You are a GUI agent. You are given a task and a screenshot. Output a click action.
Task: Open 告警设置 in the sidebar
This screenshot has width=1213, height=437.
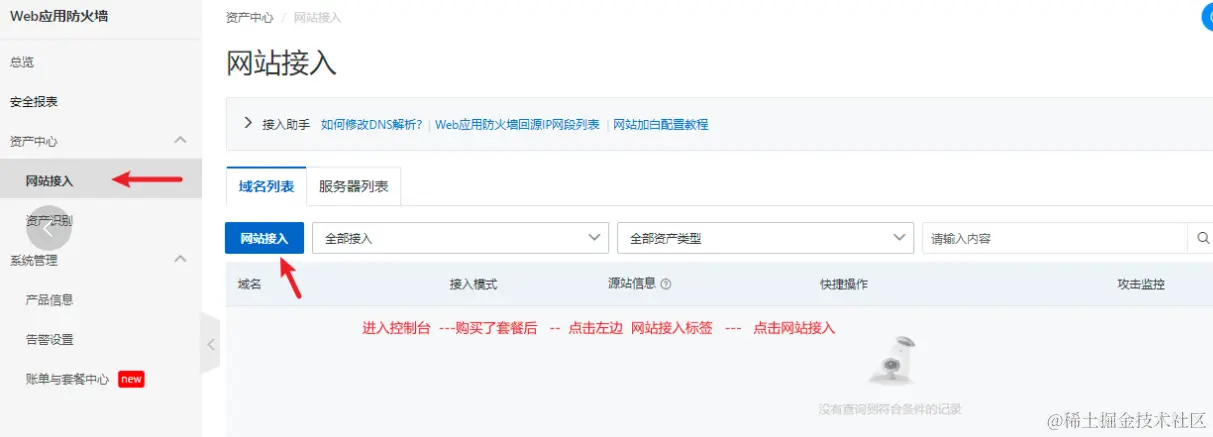[x=49, y=339]
